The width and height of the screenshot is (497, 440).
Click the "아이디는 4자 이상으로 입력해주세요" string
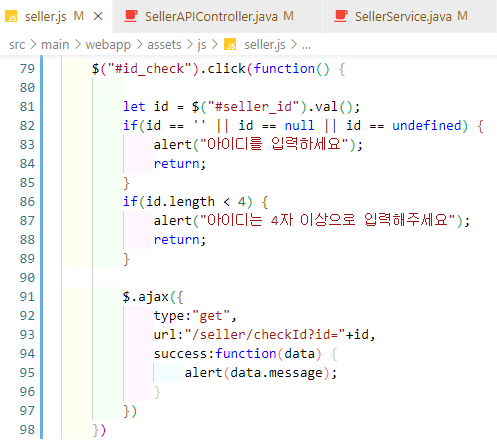pyautogui.click(x=328, y=220)
